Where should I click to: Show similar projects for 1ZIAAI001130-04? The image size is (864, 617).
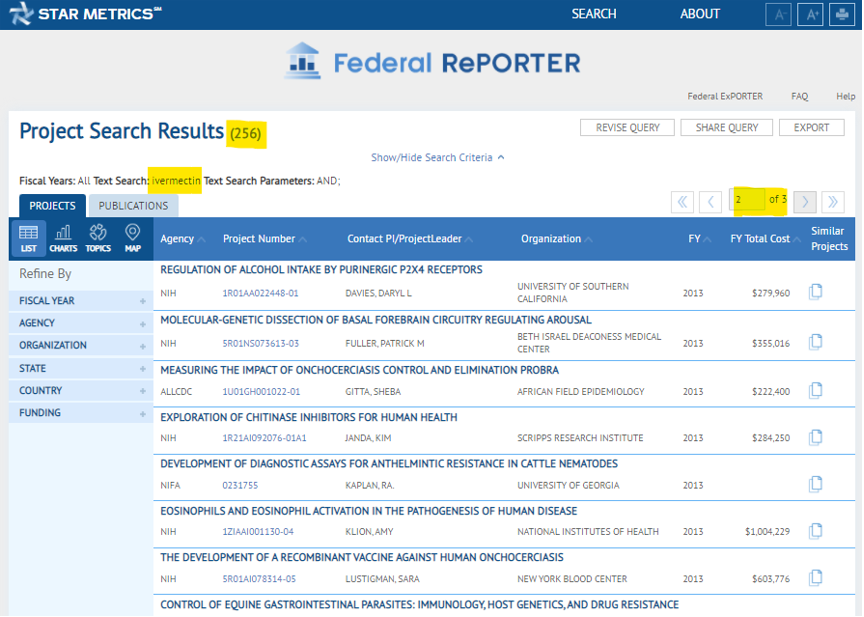(816, 531)
